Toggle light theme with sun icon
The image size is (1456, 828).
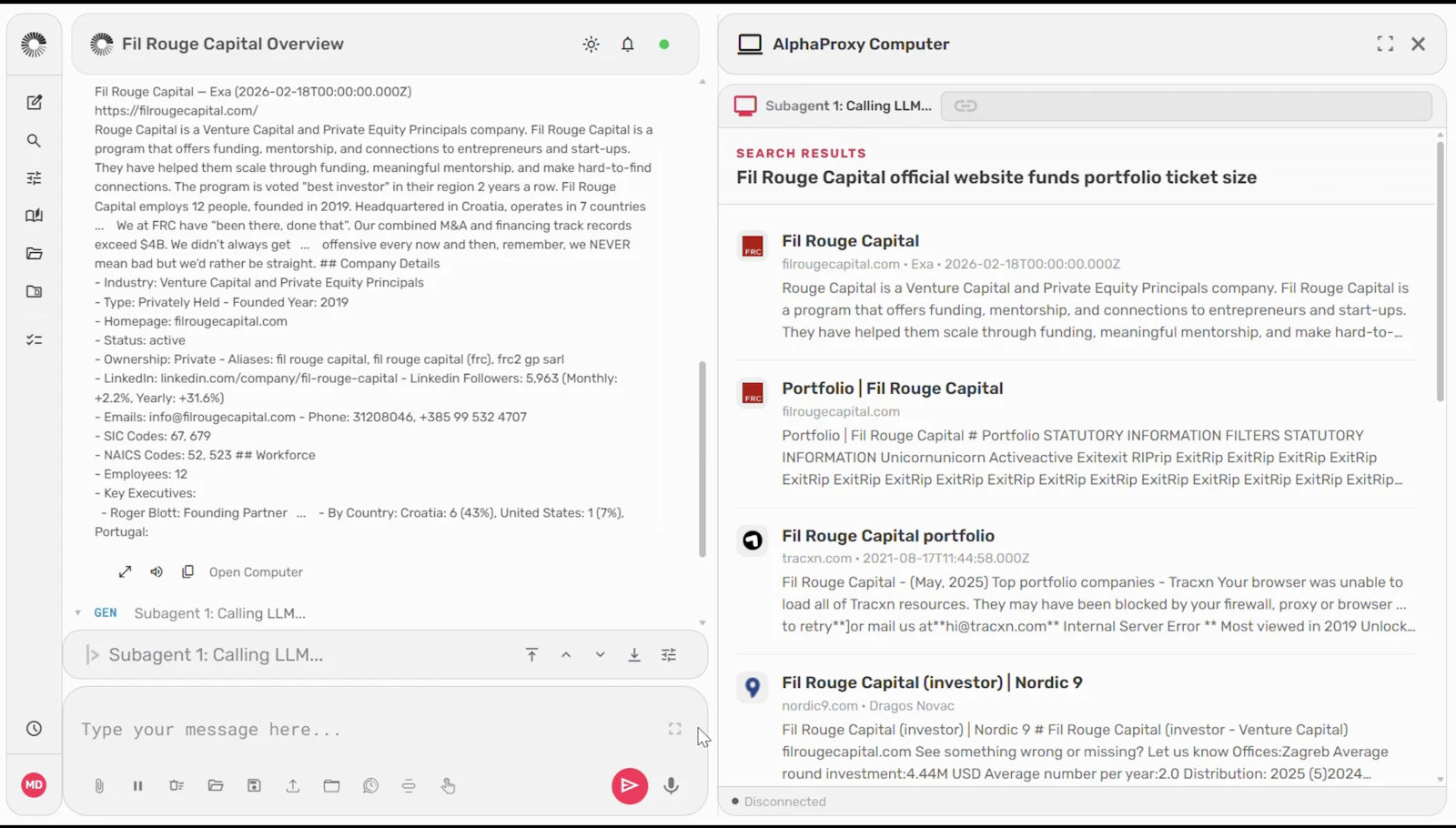pos(591,44)
